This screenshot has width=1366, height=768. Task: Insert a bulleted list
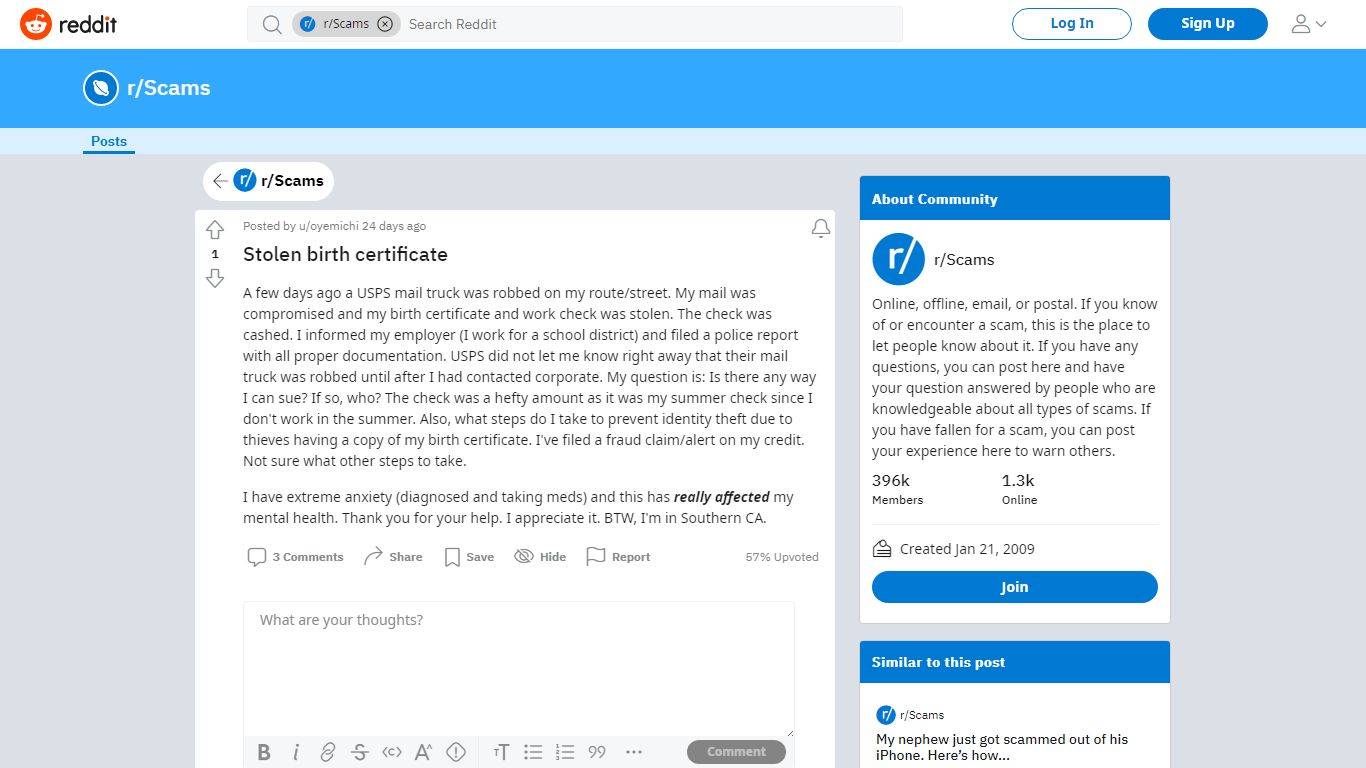click(x=533, y=752)
